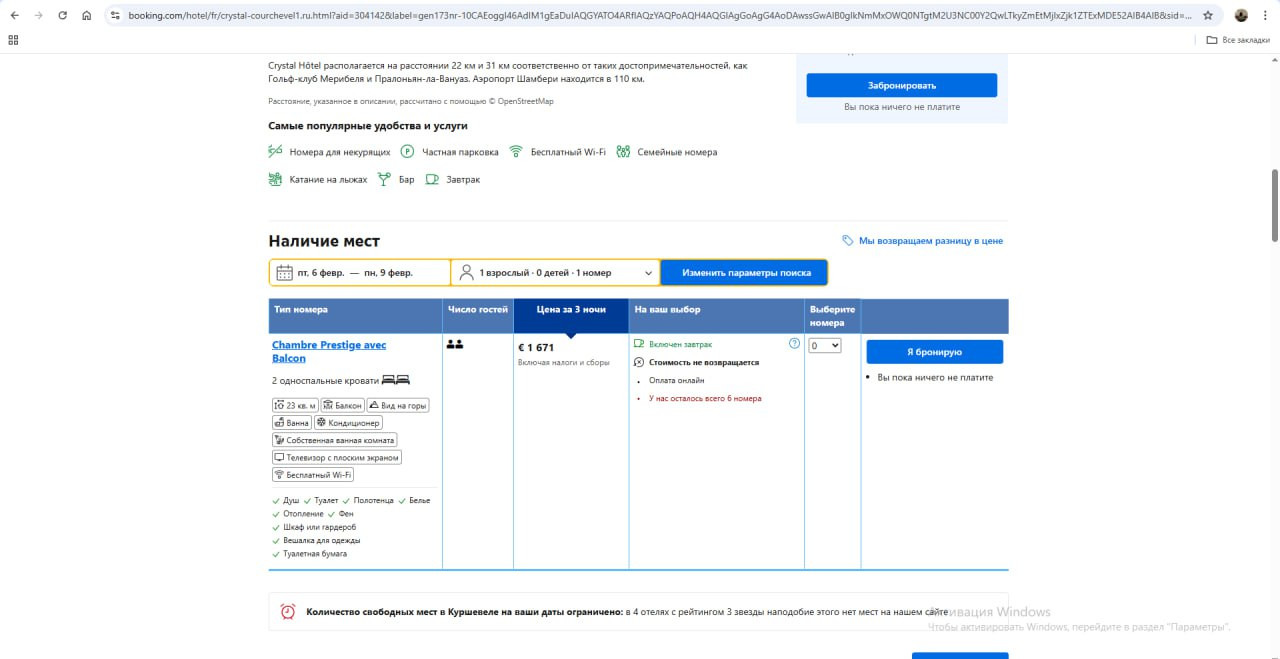Viewport: 1280px width, 659px height.
Task: Open the Chrome three-dot menu
Action: (x=1265, y=16)
